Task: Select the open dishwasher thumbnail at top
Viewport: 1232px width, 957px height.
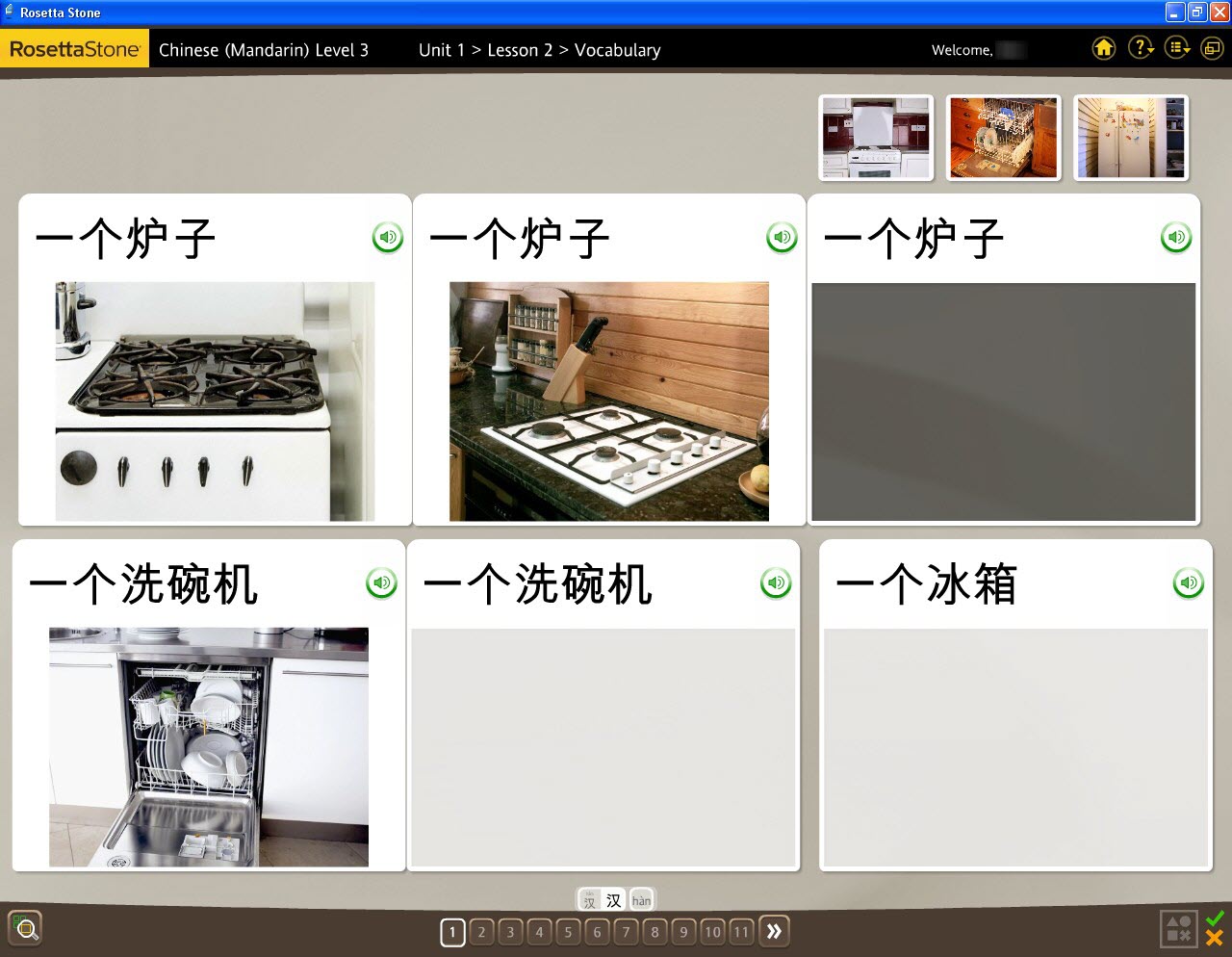Action: tap(1004, 137)
